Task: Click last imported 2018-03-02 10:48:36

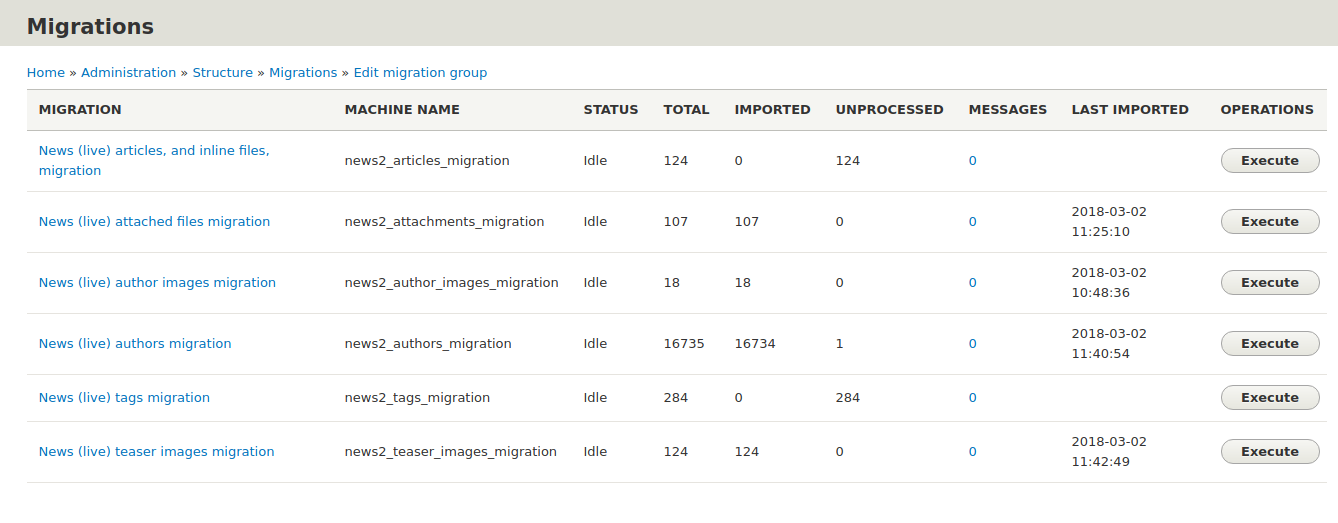Action: coord(1109,283)
